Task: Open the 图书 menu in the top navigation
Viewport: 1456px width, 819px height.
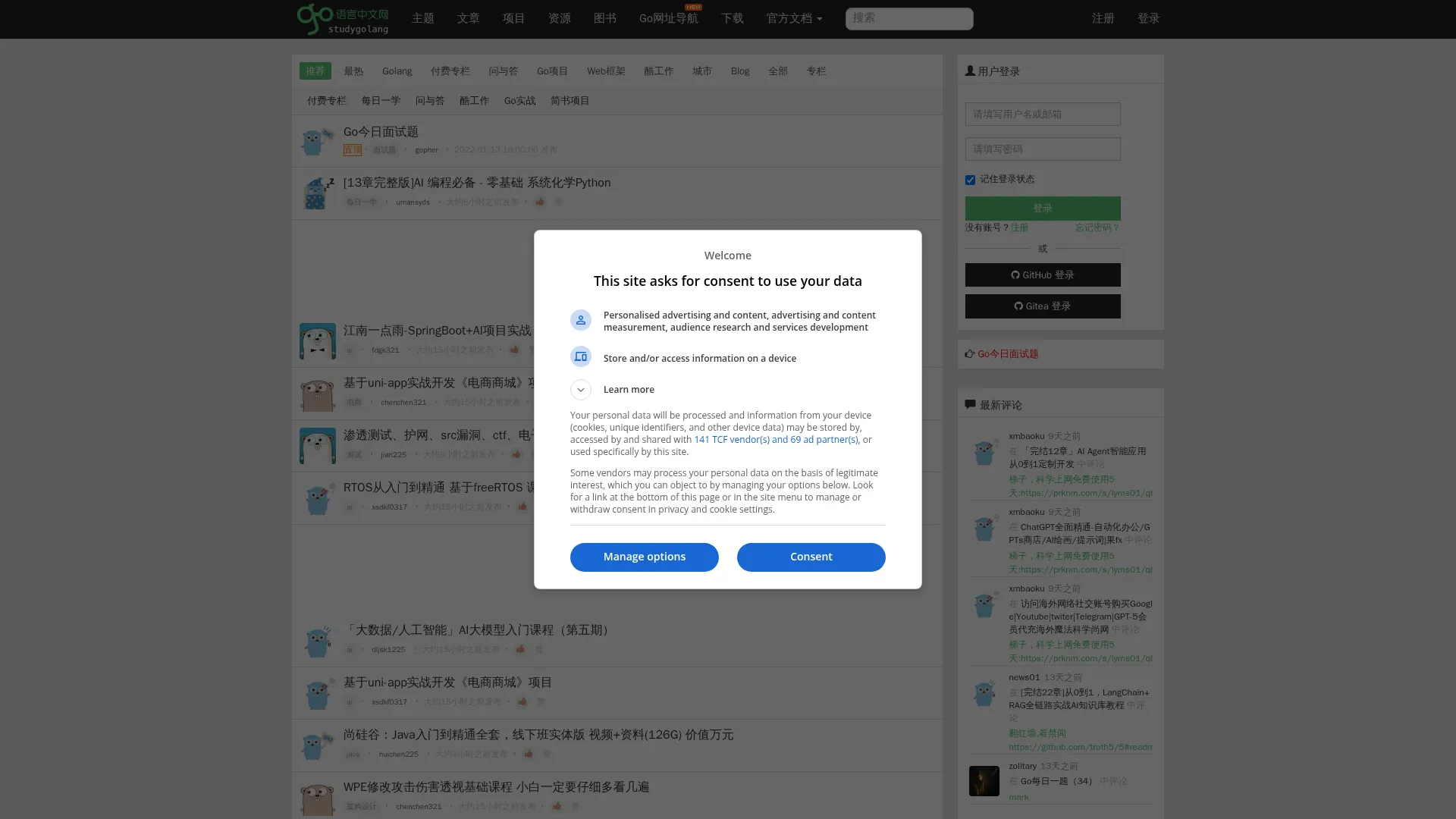Action: click(604, 18)
